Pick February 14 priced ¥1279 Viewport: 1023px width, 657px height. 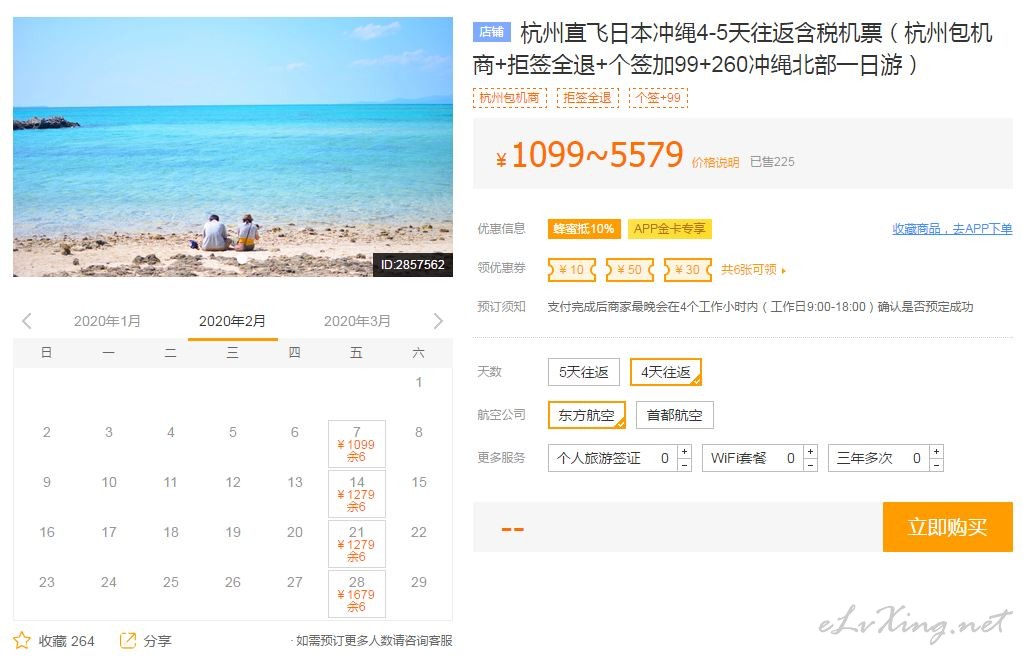click(x=356, y=494)
